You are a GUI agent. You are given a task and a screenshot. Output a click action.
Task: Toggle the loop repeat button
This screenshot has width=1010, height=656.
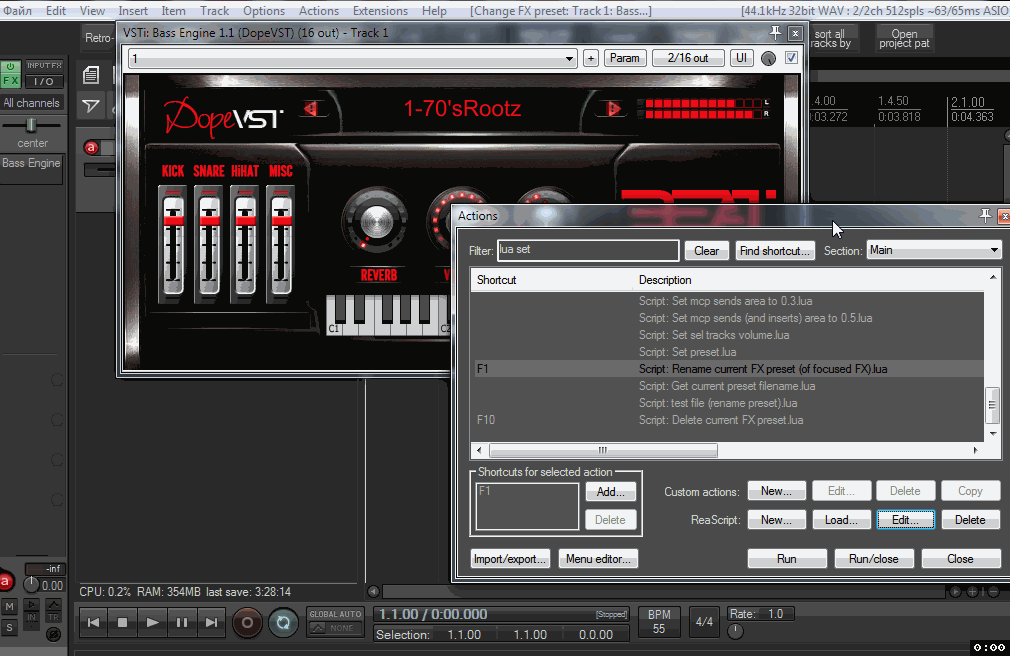(x=283, y=622)
